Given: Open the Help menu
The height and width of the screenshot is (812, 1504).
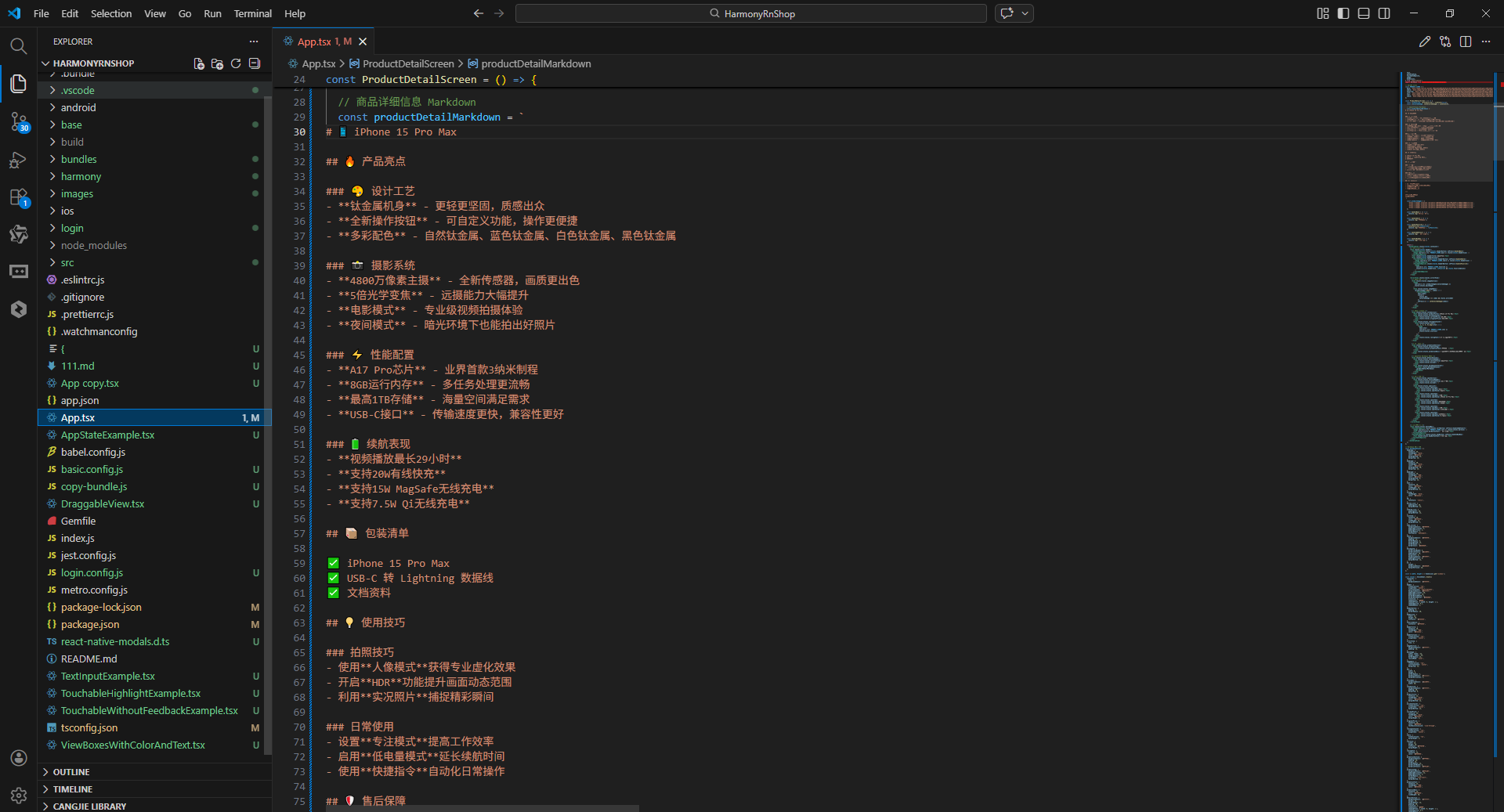Looking at the screenshot, I should click(295, 13).
